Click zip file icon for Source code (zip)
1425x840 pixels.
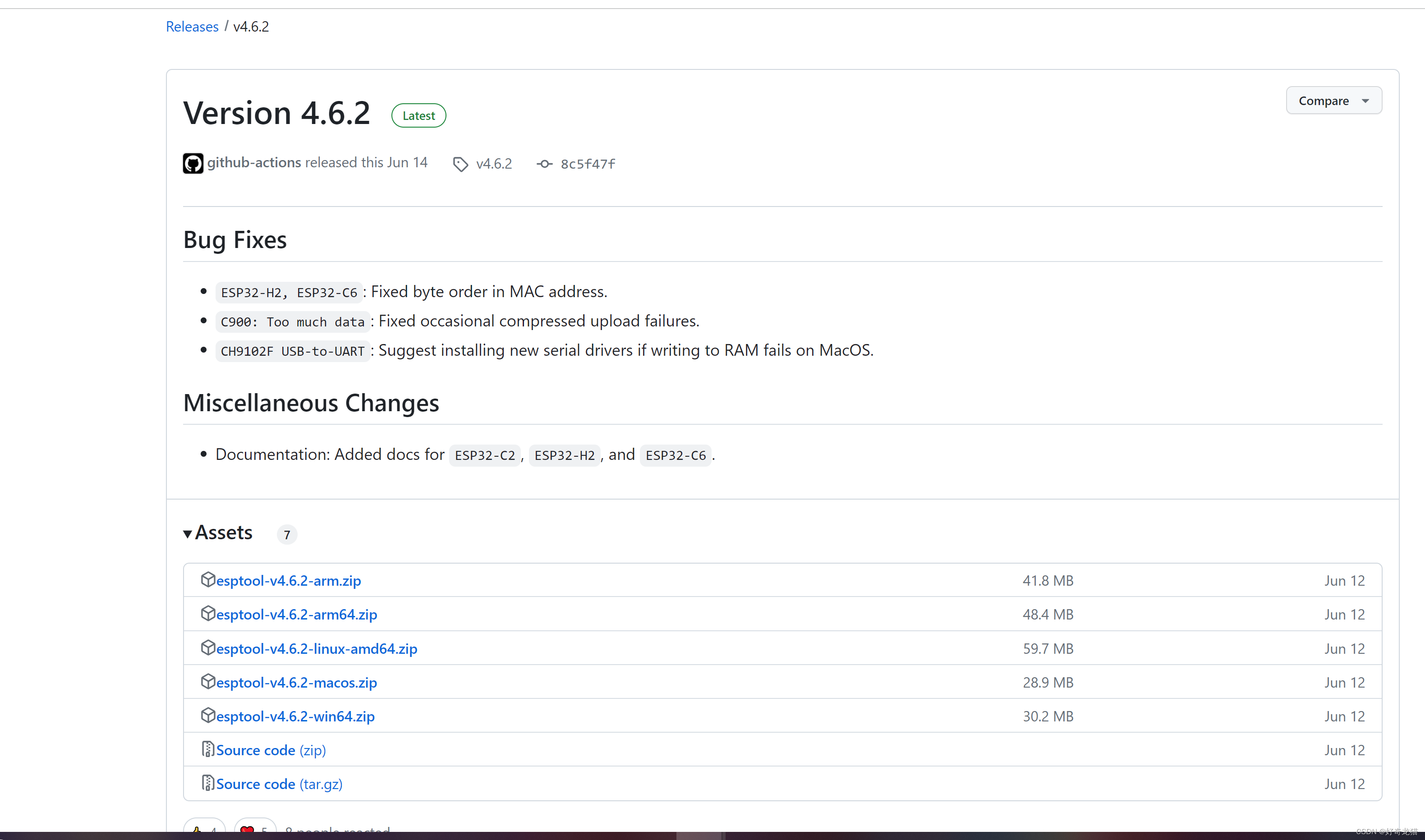[x=208, y=749]
